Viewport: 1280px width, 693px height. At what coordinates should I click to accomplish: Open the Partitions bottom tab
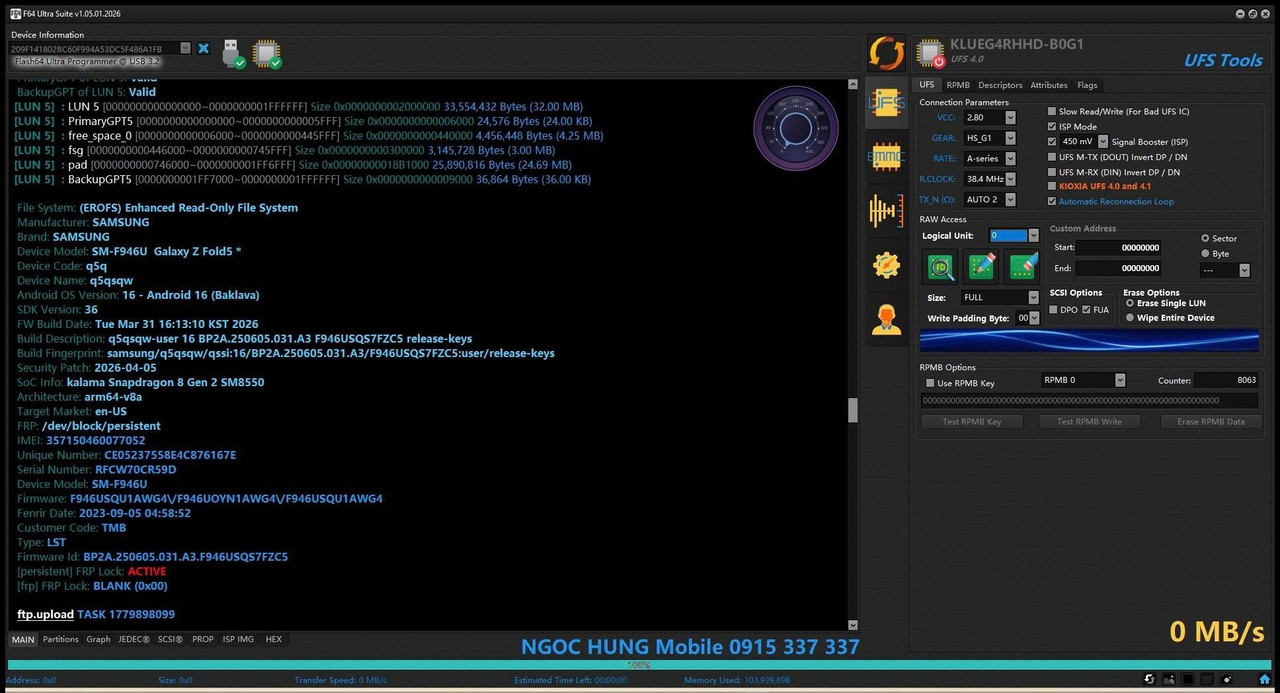pyautogui.click(x=61, y=639)
